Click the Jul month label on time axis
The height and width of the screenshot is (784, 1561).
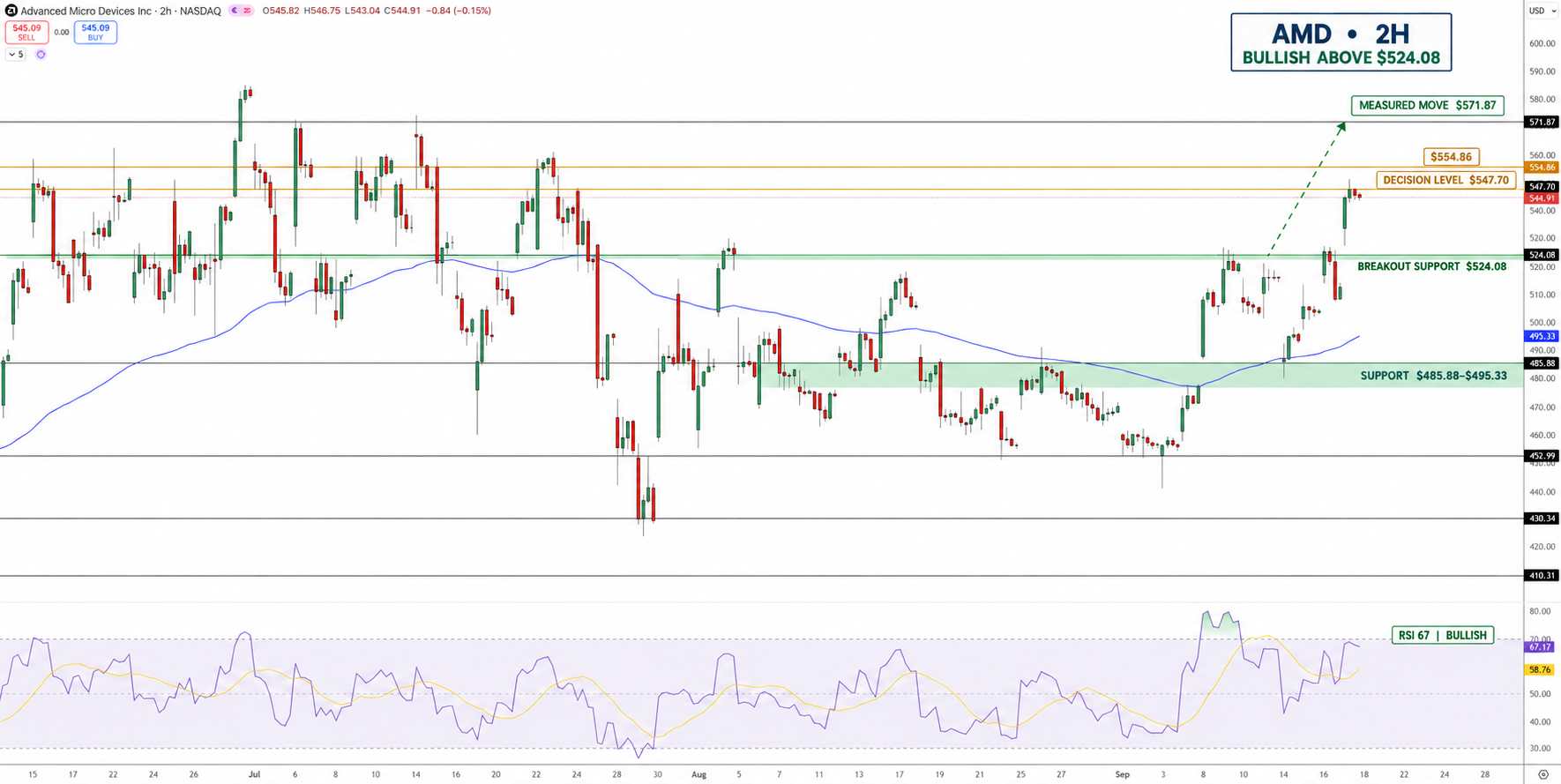pyautogui.click(x=254, y=774)
